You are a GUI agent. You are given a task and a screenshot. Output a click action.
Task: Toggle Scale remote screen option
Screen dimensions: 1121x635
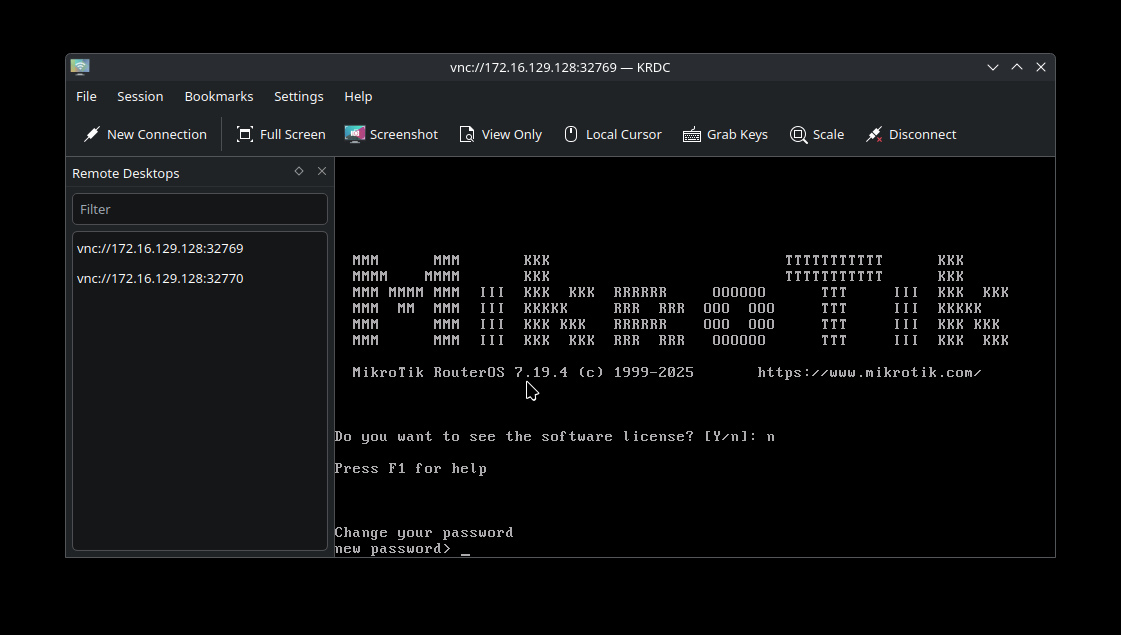(x=817, y=134)
